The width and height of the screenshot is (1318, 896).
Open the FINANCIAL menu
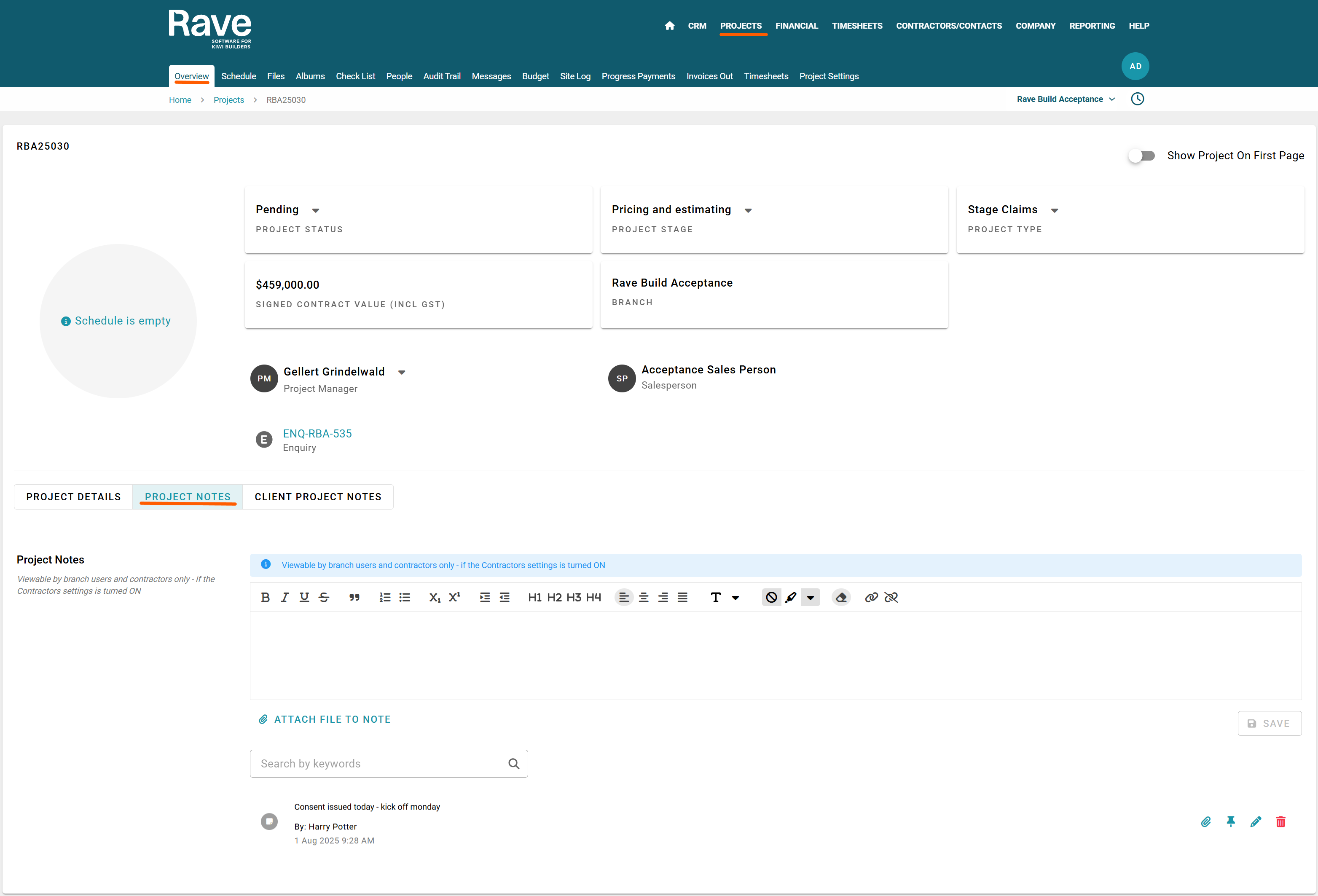[796, 26]
